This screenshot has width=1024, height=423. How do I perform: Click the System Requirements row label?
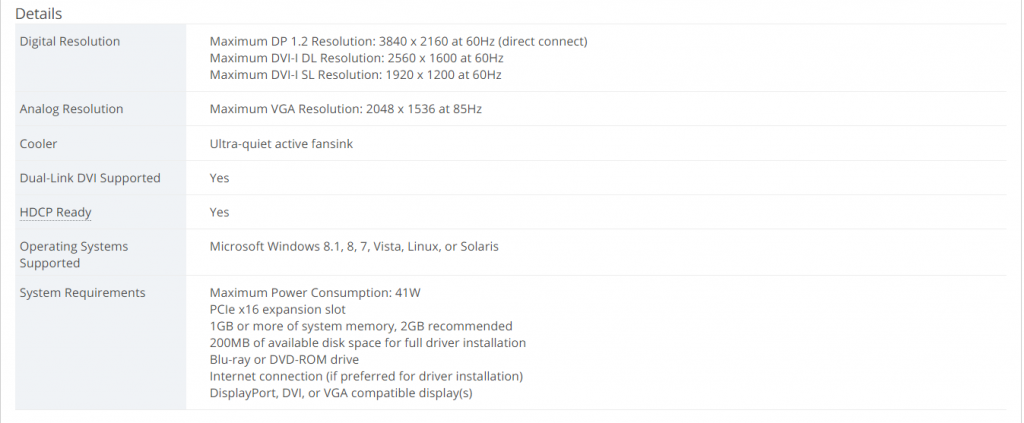click(82, 292)
